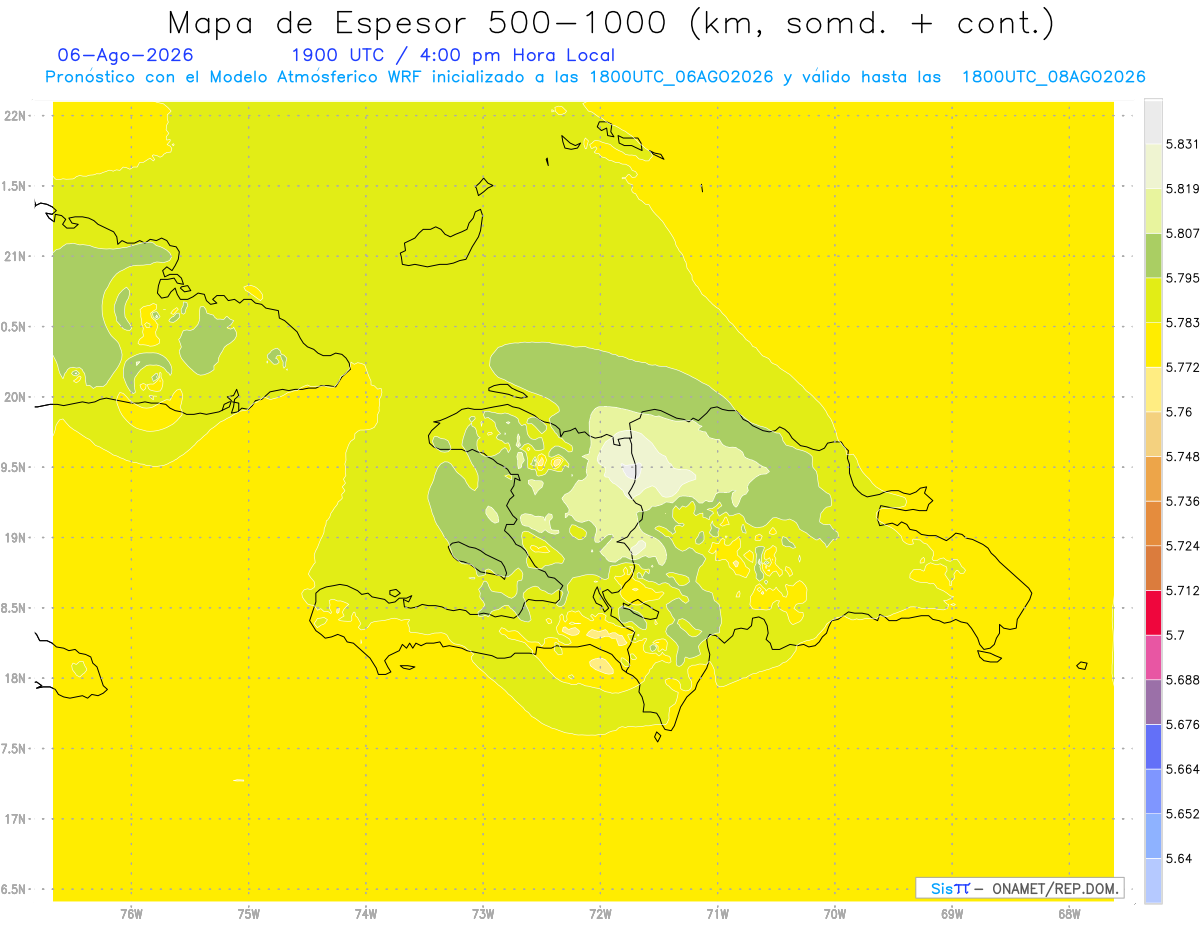Click the '68W' longitude label
Screen dimensions: 1200x927
tap(1069, 914)
